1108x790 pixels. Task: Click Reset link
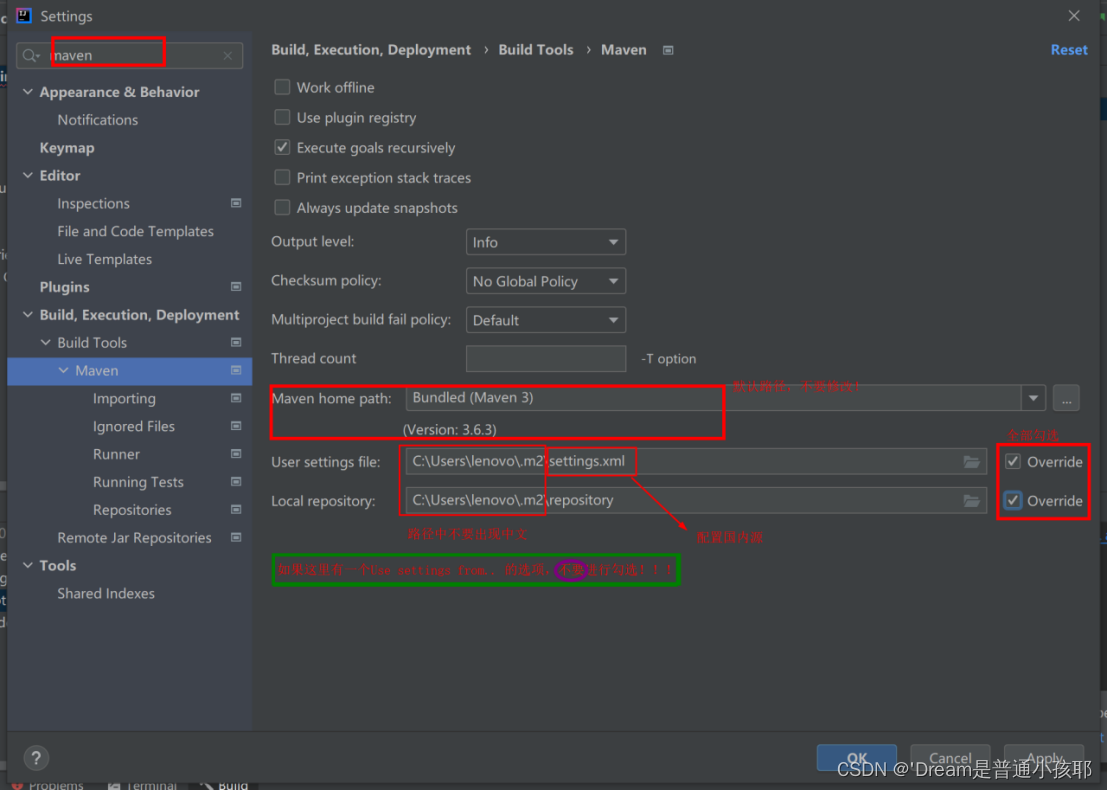(x=1068, y=50)
